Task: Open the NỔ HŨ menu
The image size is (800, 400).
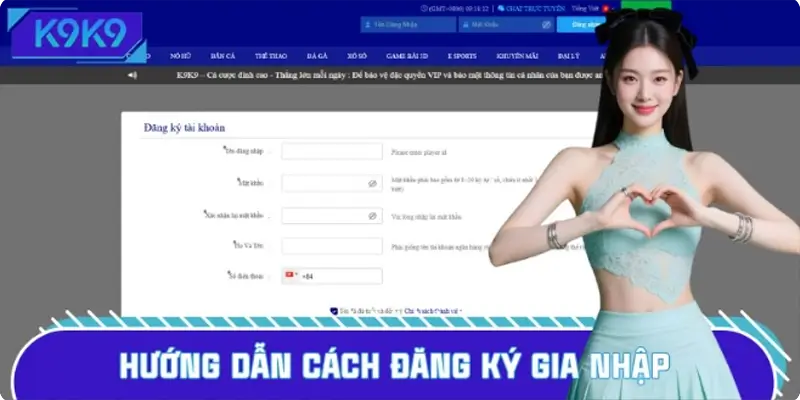Action: point(181,56)
